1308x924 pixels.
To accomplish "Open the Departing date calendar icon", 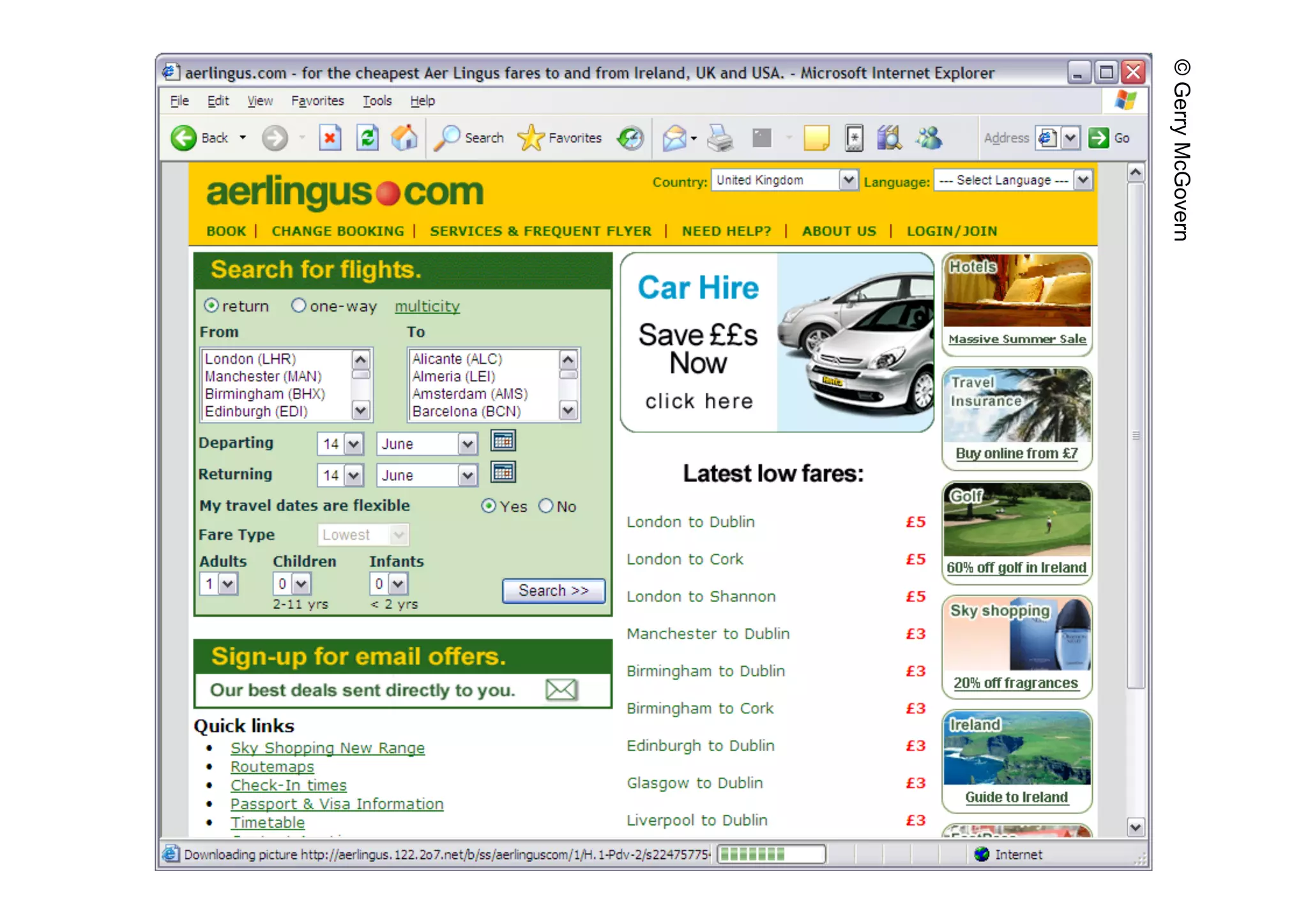I will click(503, 441).
